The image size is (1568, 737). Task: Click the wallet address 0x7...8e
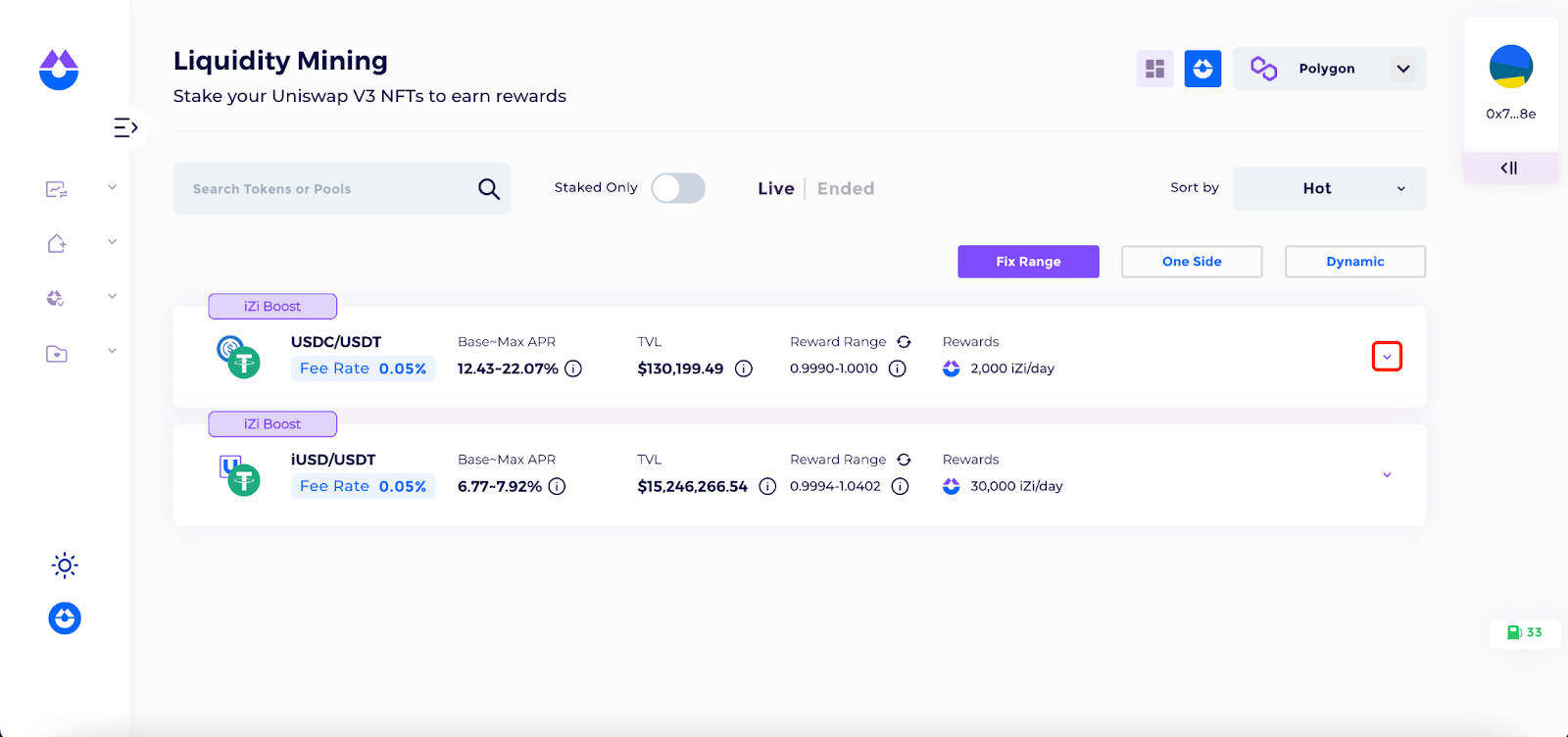pyautogui.click(x=1511, y=114)
